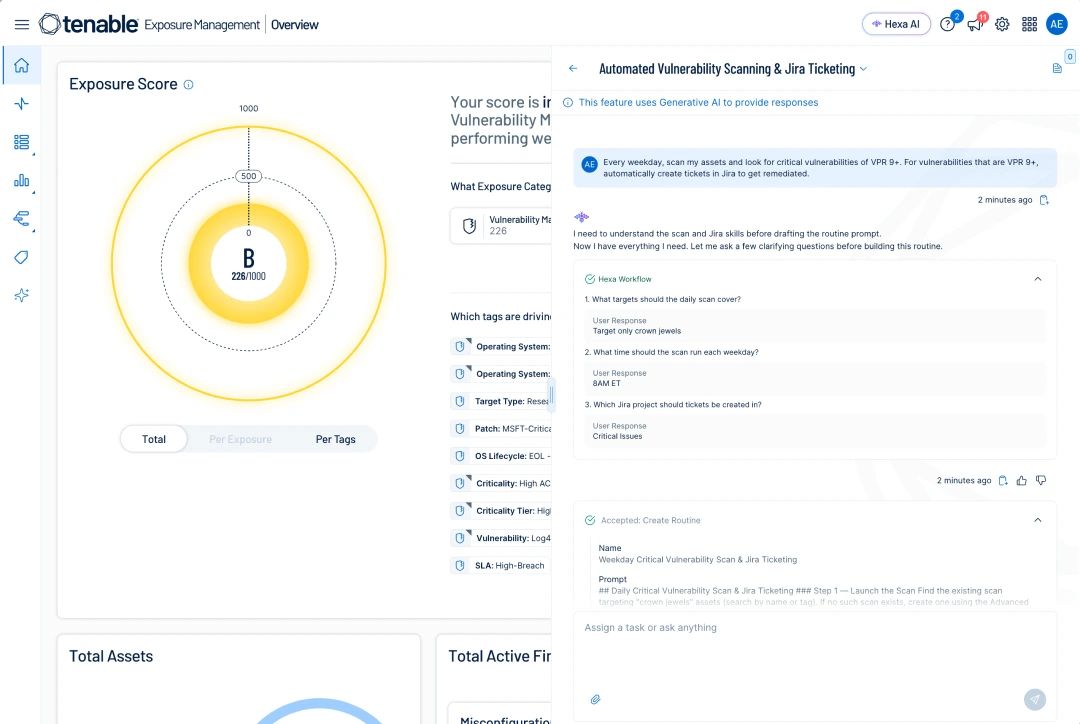Select the 'Target Type' tag row
Image resolution: width=1080 pixels, height=724 pixels.
click(x=501, y=401)
